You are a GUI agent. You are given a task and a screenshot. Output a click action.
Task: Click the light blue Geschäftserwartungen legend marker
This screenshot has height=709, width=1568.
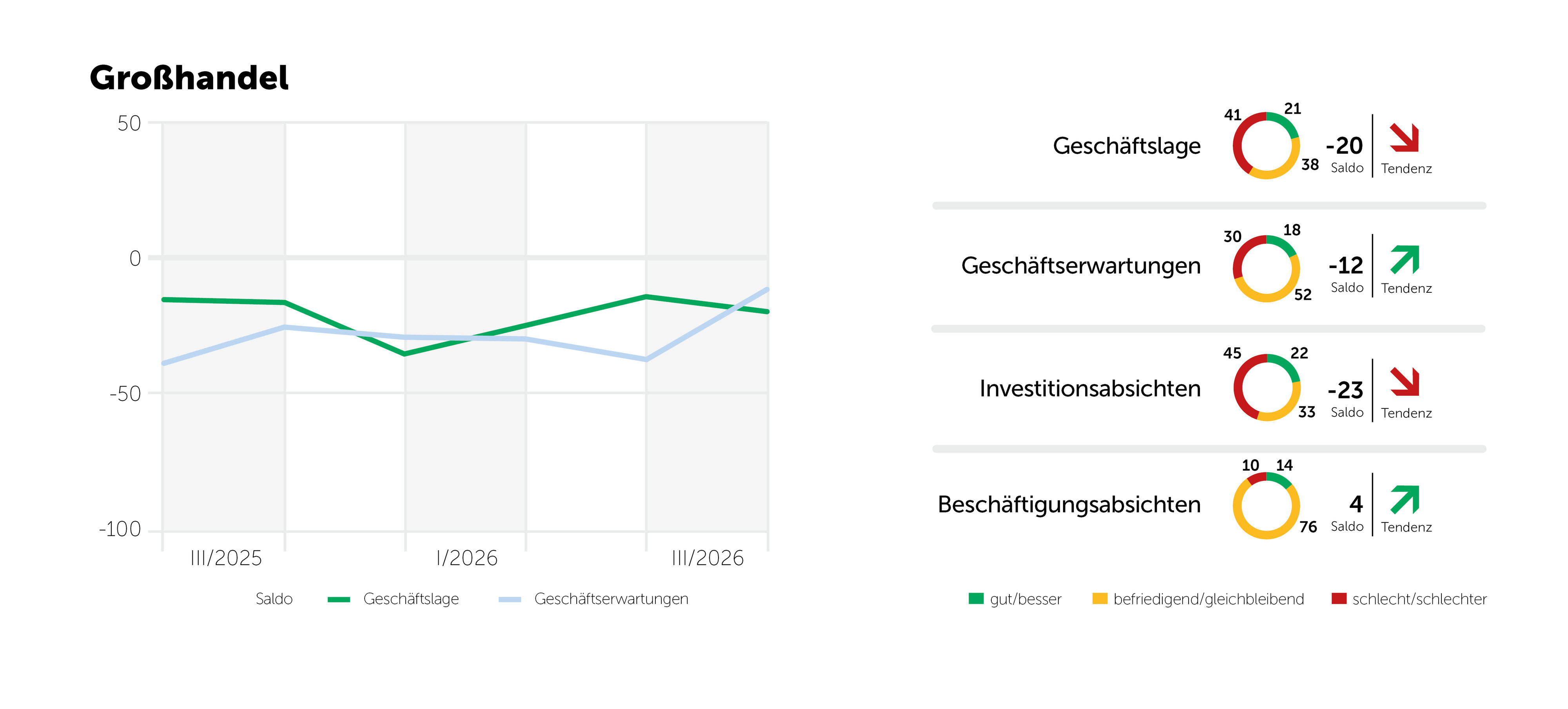coord(510,599)
